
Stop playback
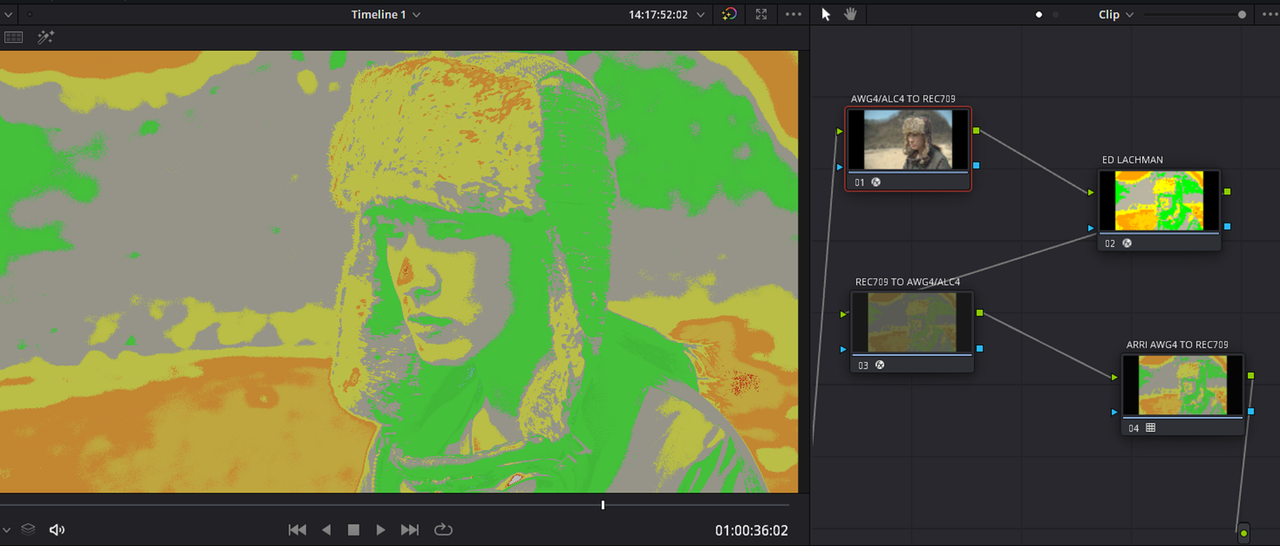tap(353, 530)
